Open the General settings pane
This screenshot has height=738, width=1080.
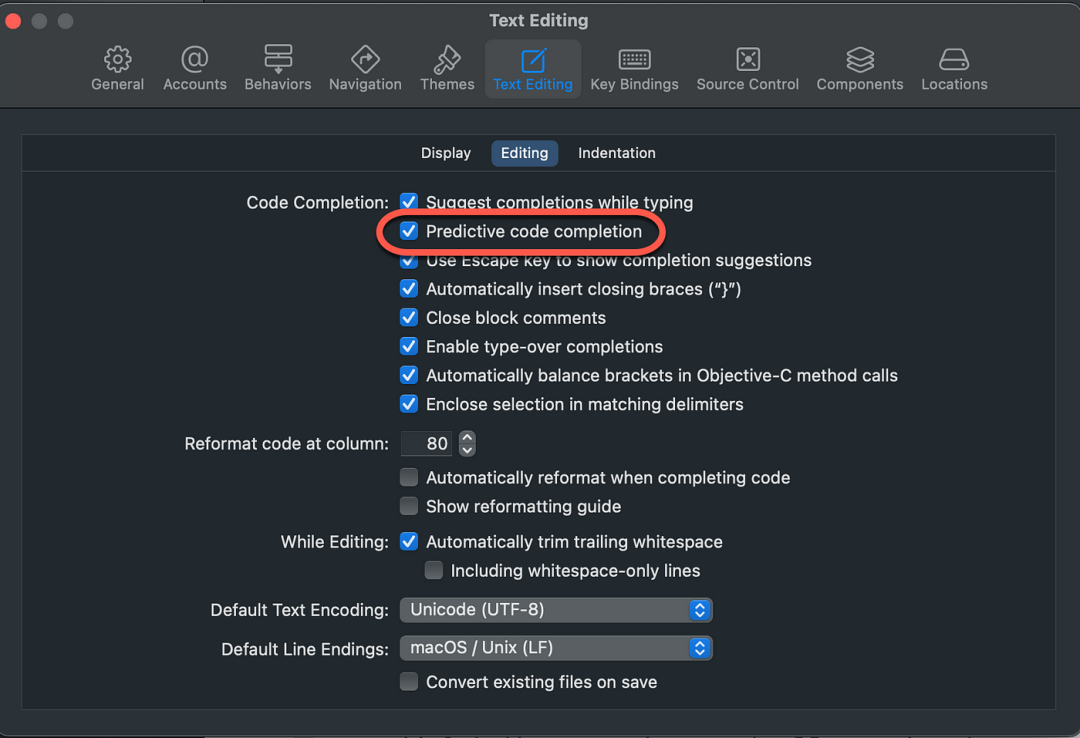[117, 67]
